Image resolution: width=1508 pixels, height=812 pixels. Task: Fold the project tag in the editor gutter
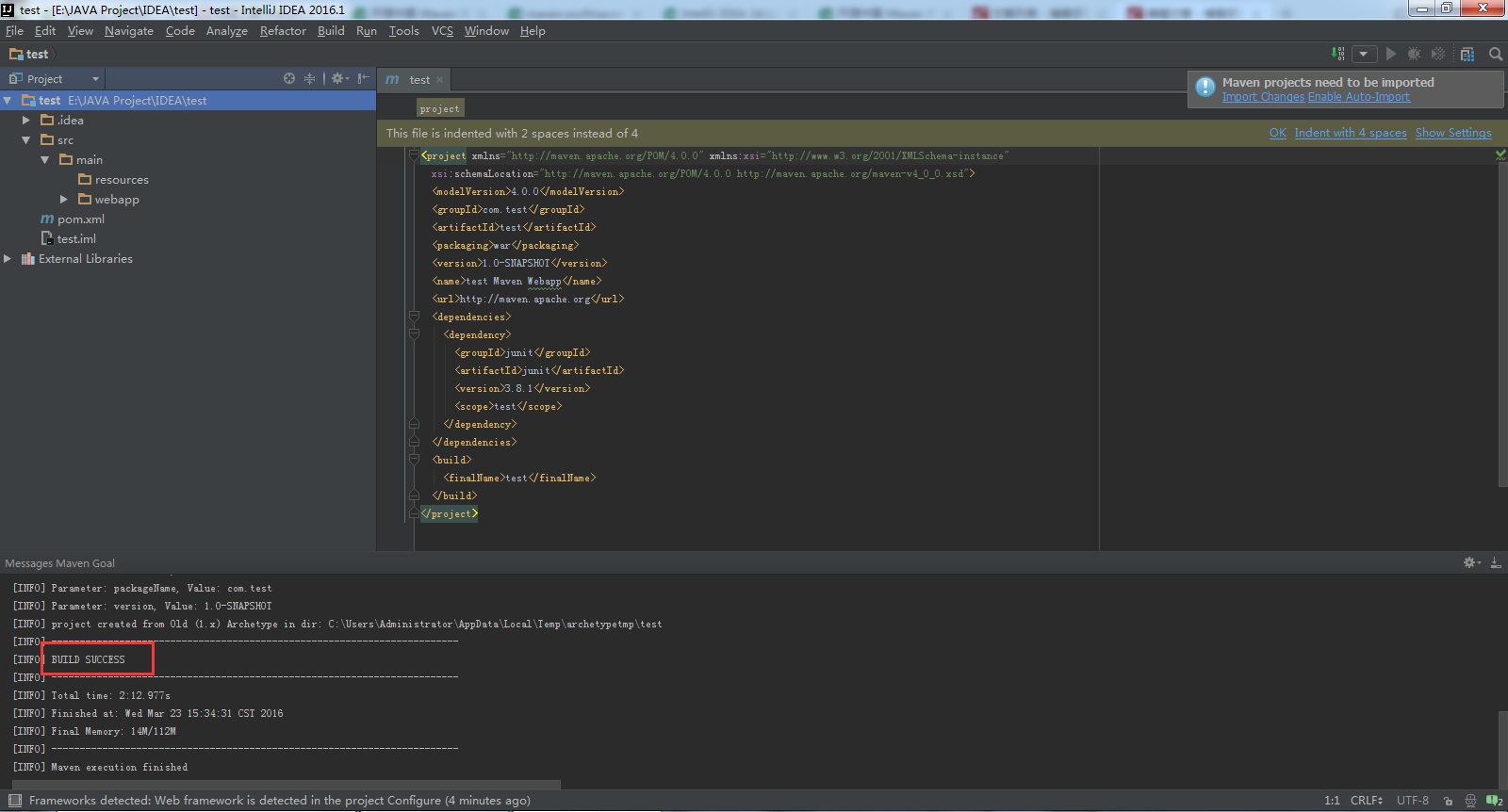[x=414, y=154]
